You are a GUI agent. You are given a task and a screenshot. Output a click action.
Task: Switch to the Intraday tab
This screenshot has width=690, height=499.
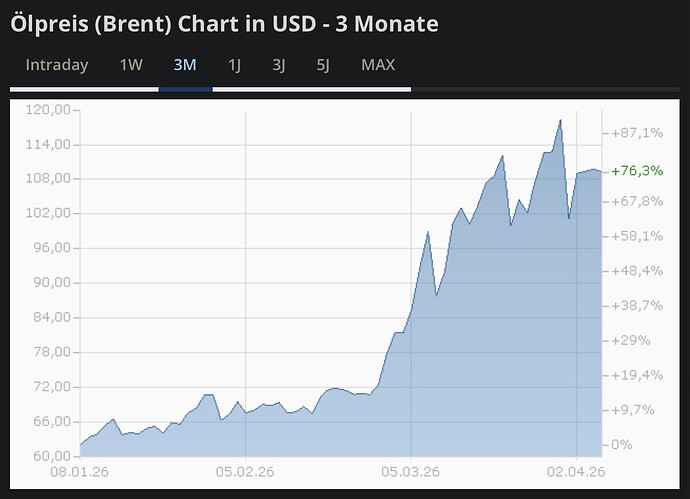57,65
